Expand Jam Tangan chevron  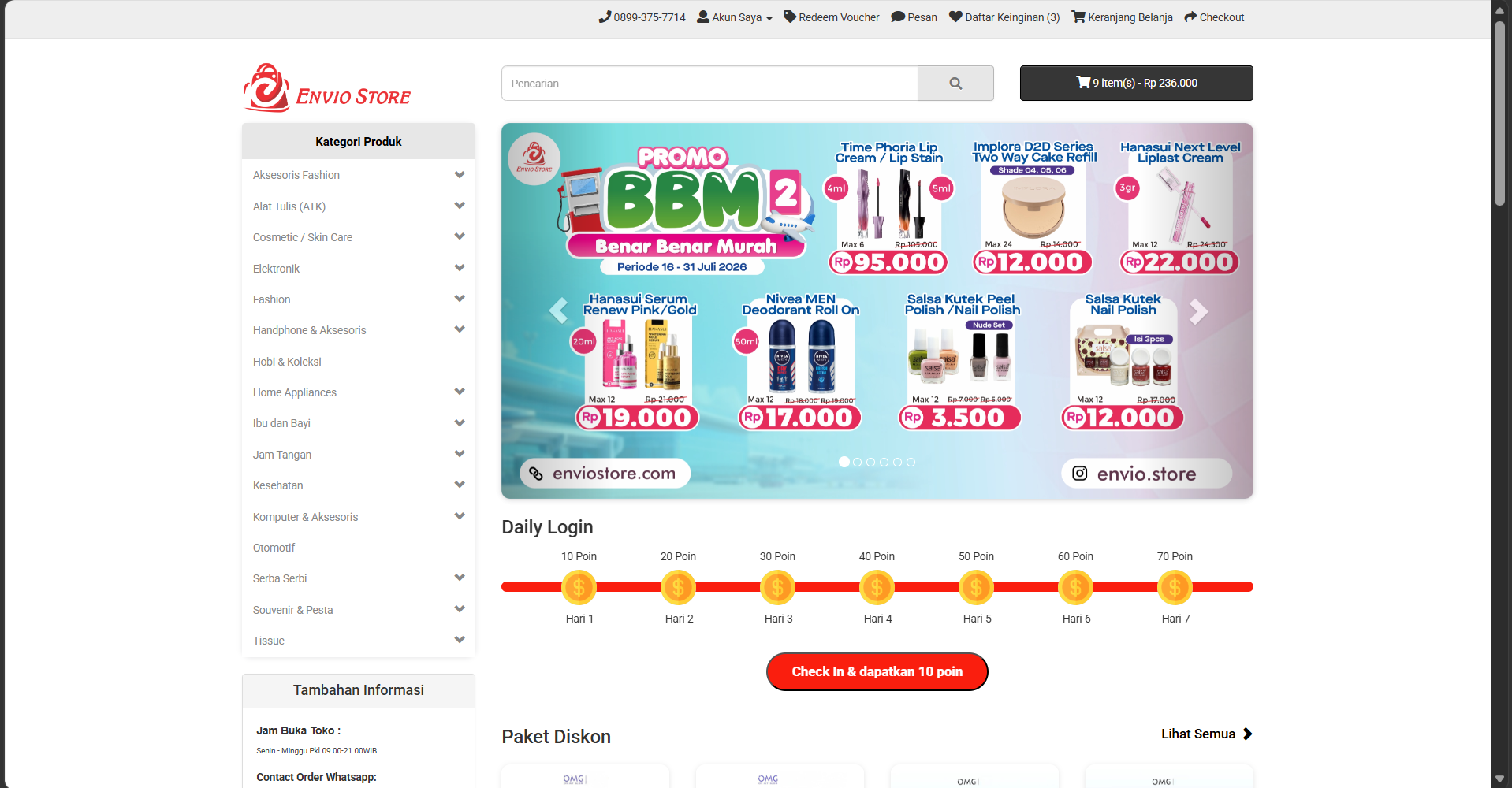pos(460,454)
